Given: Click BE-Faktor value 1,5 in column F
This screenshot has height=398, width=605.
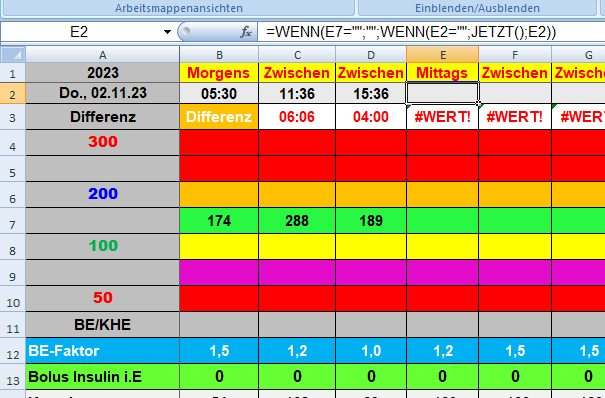Looking at the screenshot, I should pos(515,351).
